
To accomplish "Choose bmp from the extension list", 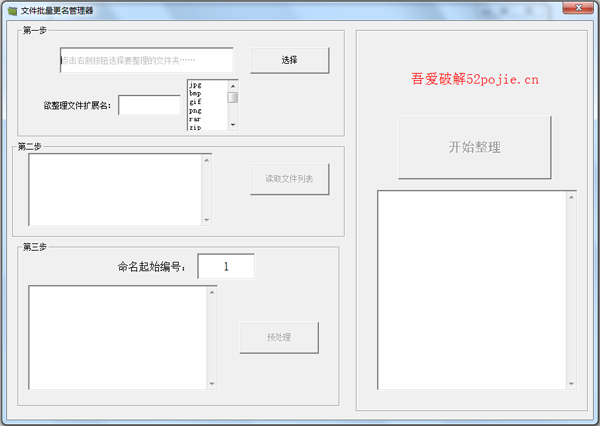I will click(196, 94).
